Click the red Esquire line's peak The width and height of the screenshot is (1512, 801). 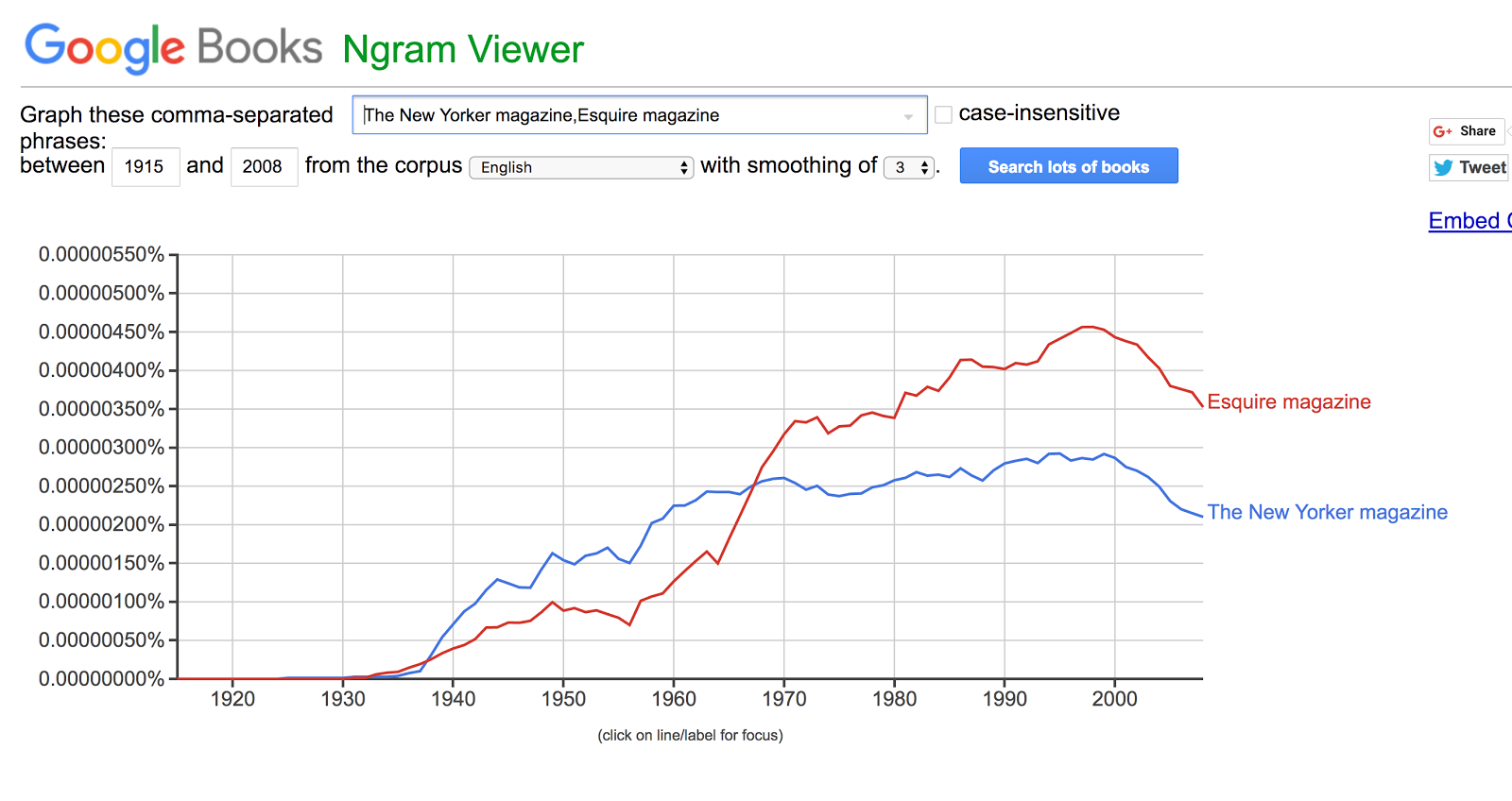point(1088,327)
